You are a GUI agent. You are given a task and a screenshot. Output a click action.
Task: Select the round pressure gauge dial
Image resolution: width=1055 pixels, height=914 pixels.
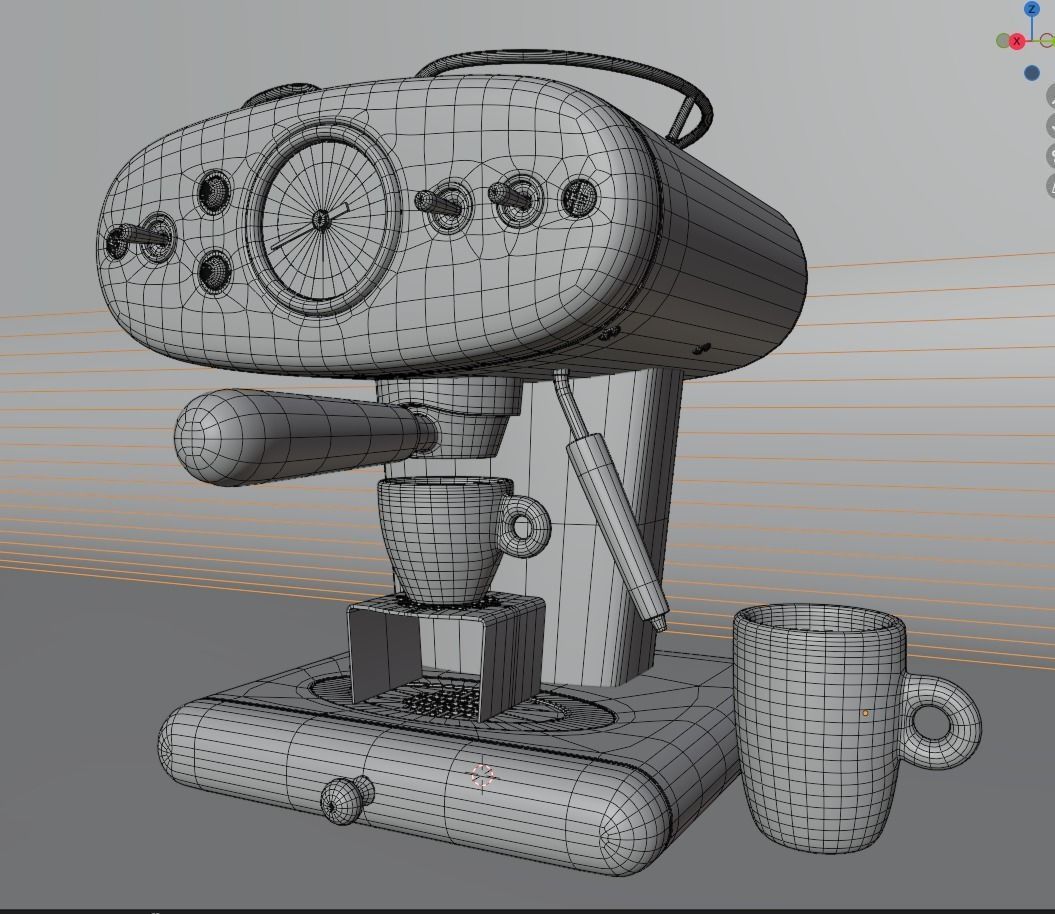[324, 219]
